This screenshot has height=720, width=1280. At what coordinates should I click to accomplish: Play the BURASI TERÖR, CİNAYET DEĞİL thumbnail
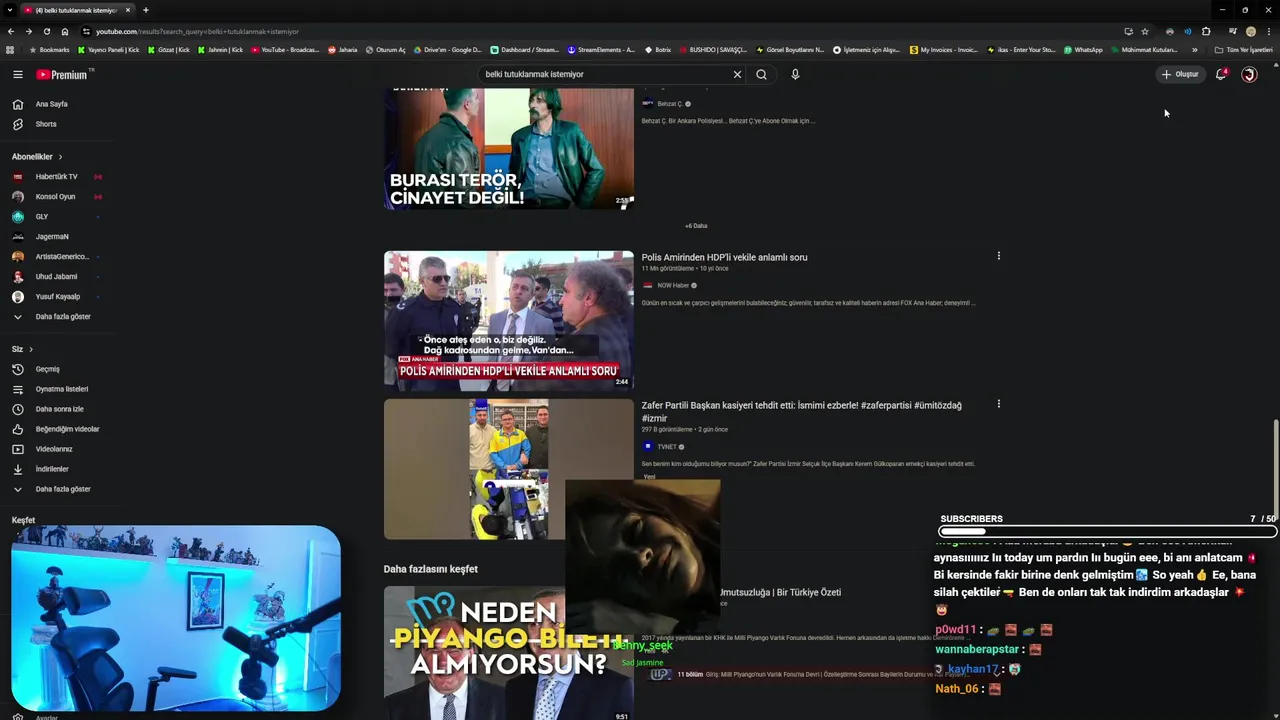coord(508,149)
